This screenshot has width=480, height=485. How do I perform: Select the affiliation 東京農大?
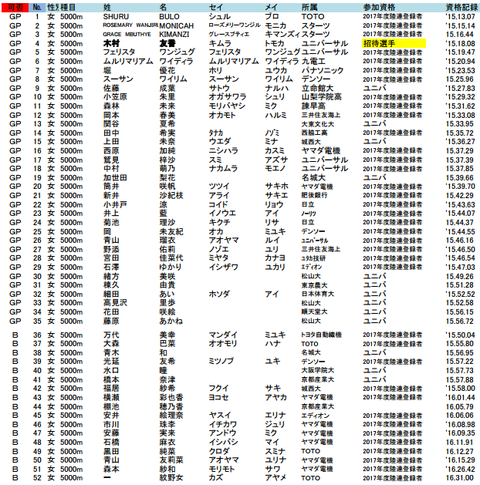tap(314, 285)
